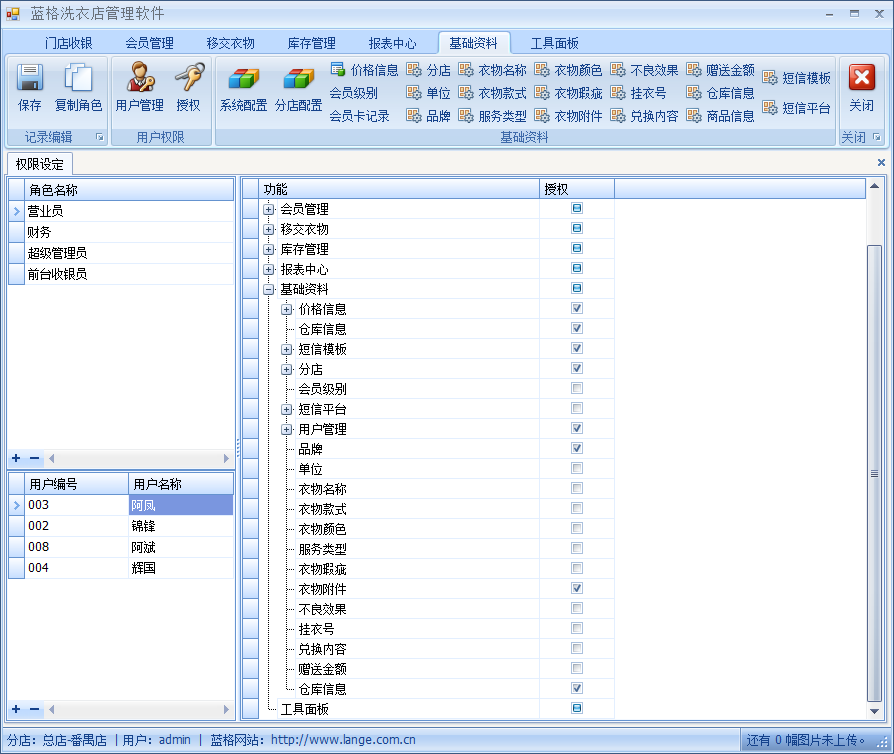Close the 权限设定 panel with the x button
This screenshot has height=754, width=894.
tap(881, 163)
